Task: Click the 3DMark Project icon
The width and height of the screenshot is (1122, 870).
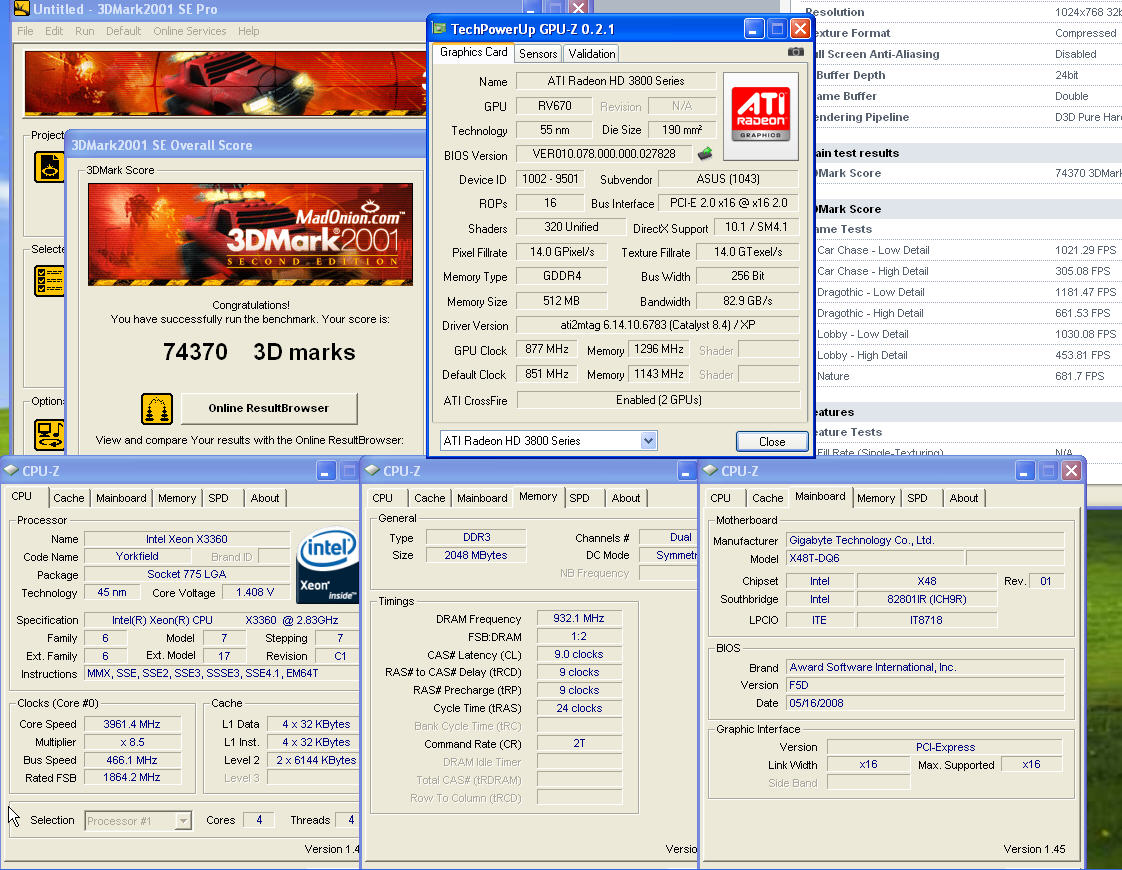Action: tap(49, 166)
